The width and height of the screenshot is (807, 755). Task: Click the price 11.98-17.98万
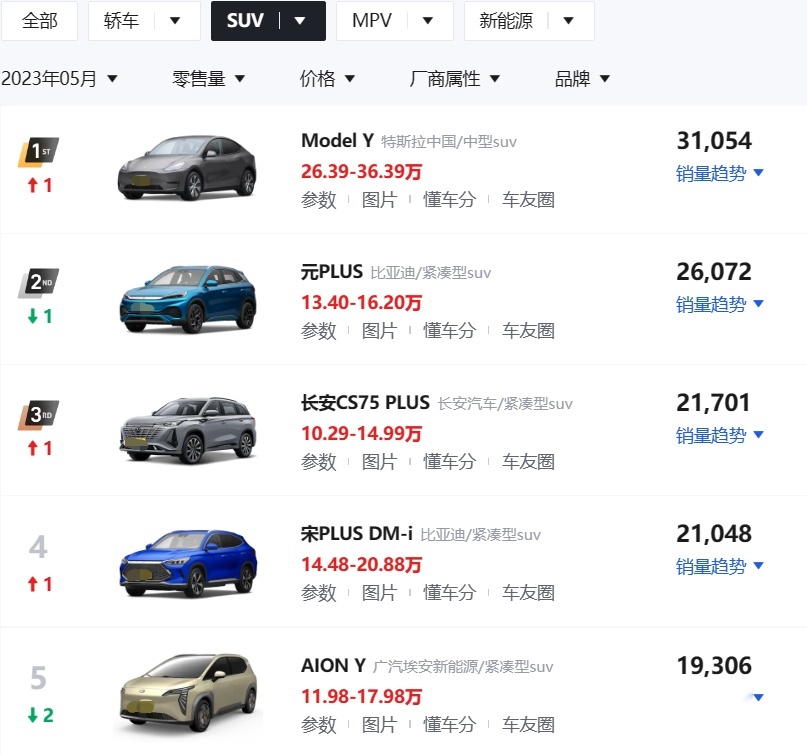point(361,696)
